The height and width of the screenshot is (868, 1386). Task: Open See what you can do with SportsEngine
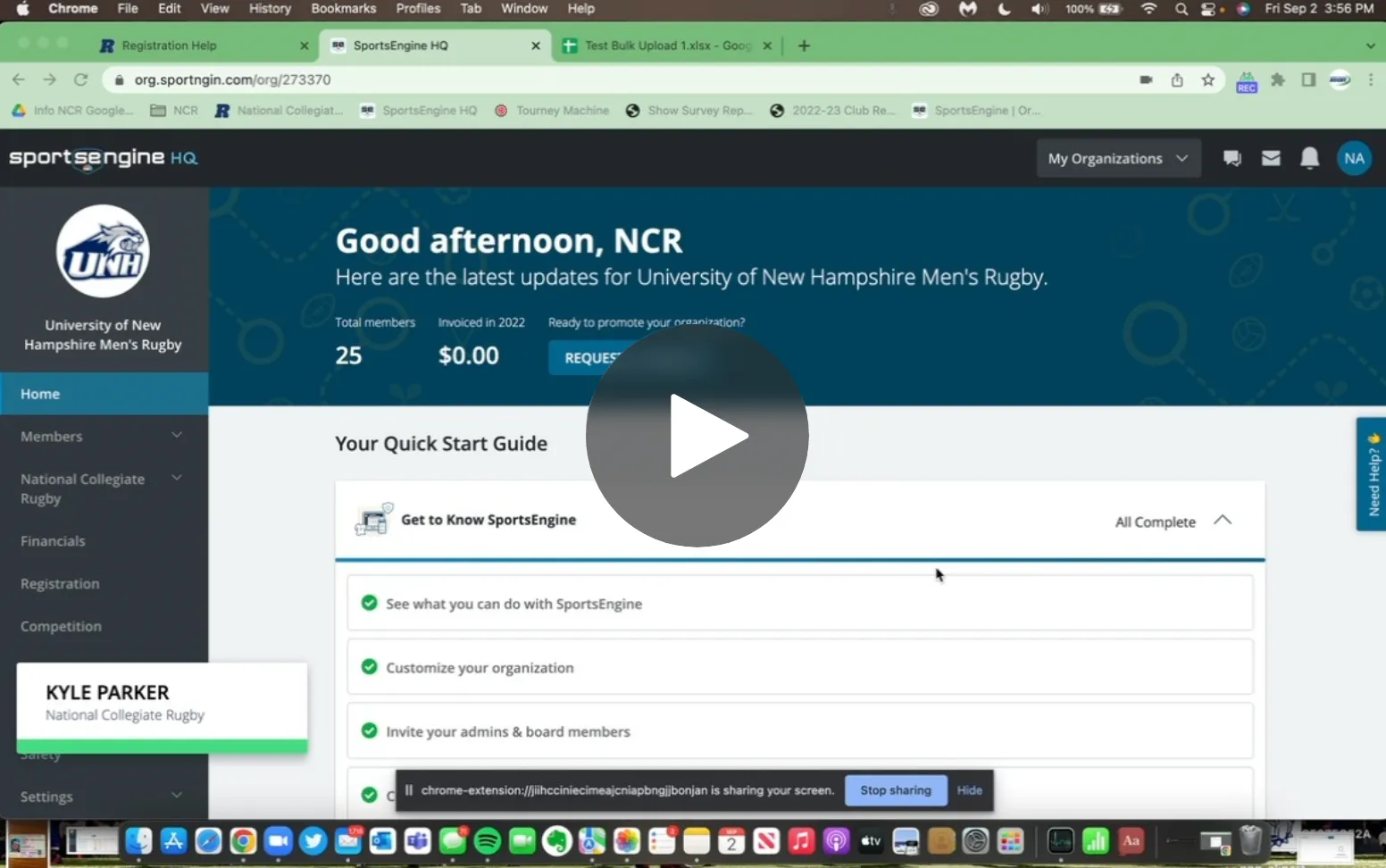(800, 603)
